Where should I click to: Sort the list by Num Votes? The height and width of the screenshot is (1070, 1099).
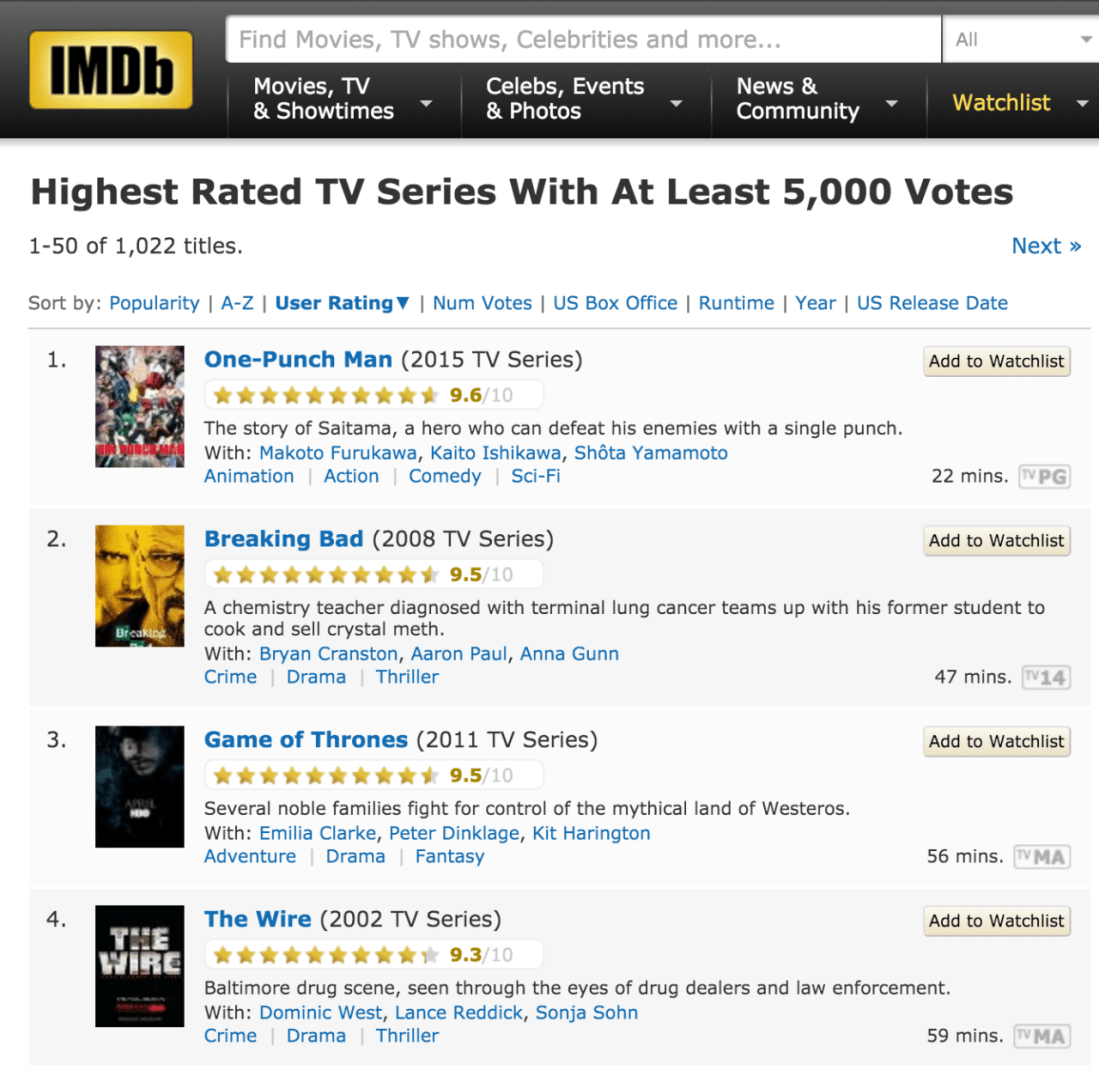point(482,303)
